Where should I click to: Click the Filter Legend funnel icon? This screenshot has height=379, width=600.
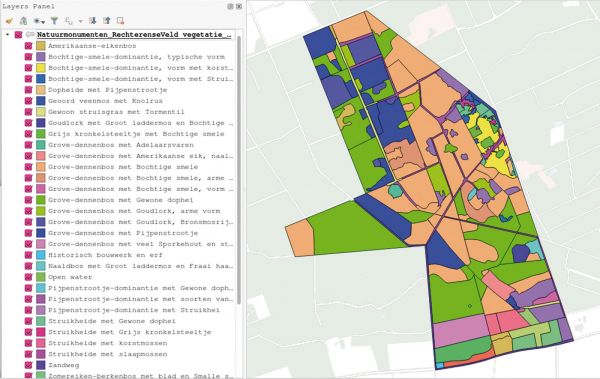(55, 21)
